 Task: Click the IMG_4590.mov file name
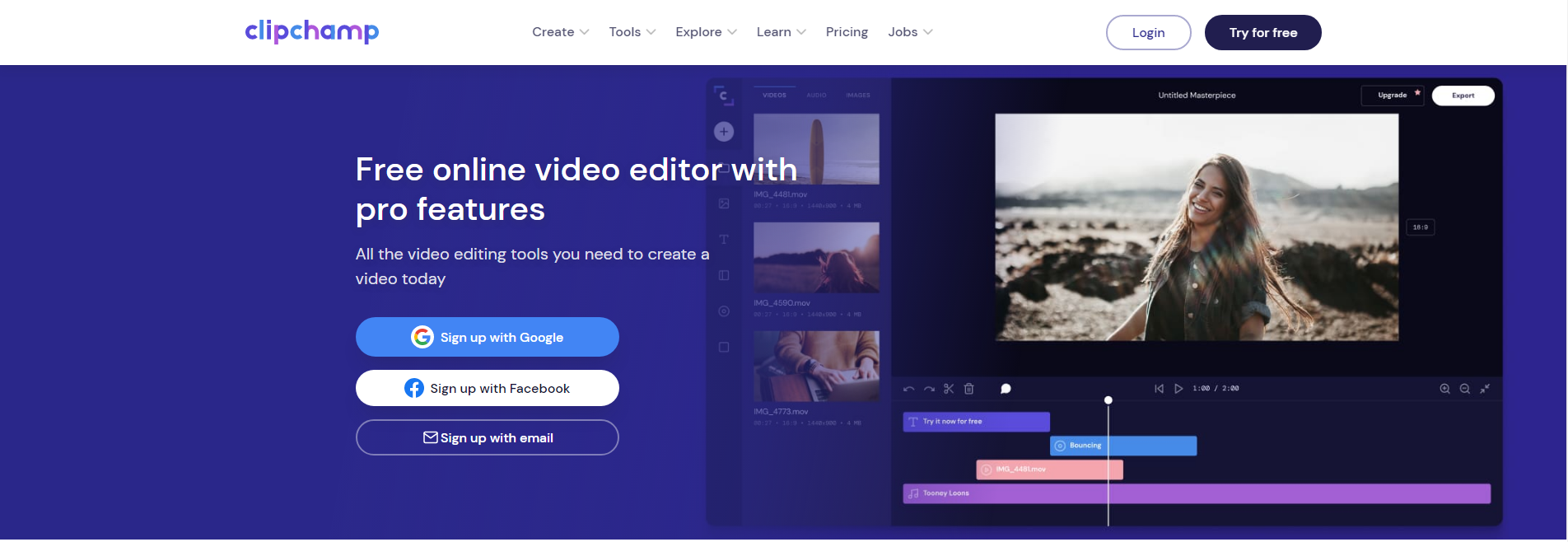click(782, 303)
